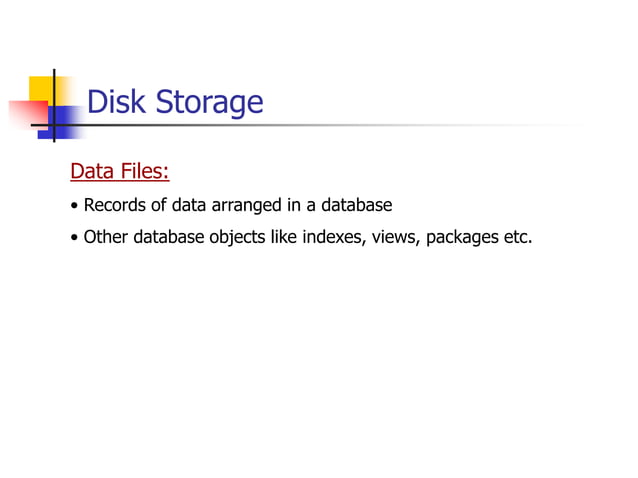Click 'etc.' at end of second bullet
Viewport: 638px width, 478px height.
coord(518,237)
